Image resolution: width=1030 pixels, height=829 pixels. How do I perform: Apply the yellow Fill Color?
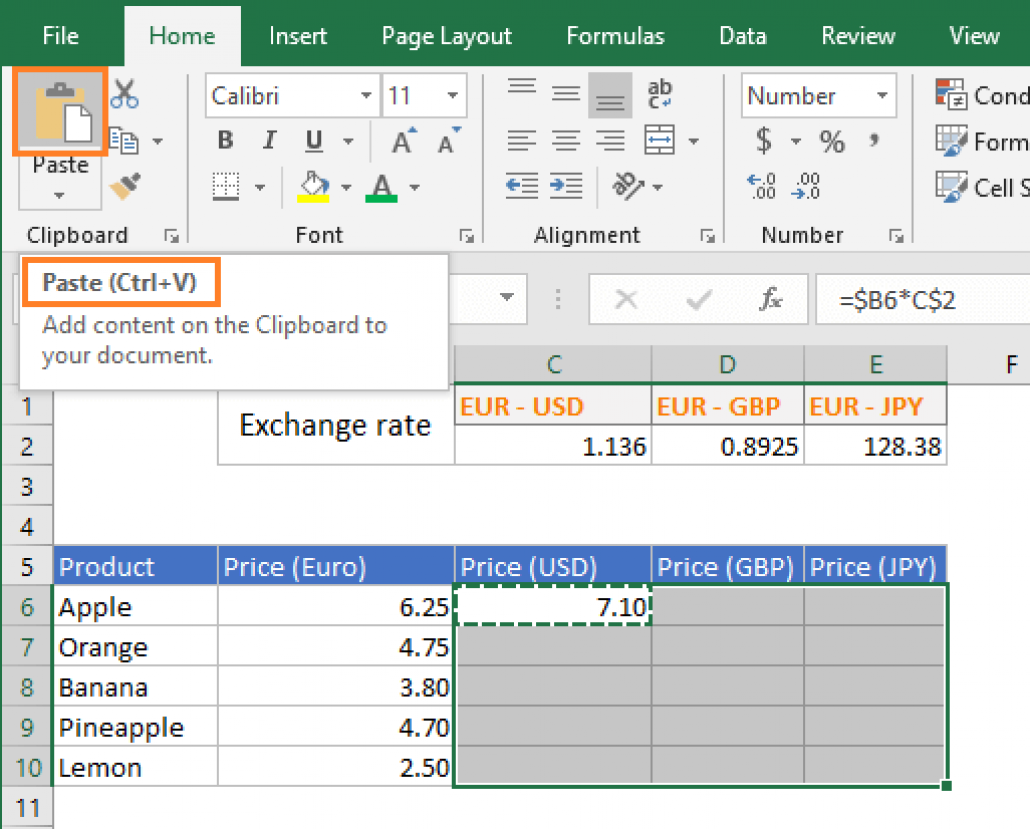click(x=313, y=187)
